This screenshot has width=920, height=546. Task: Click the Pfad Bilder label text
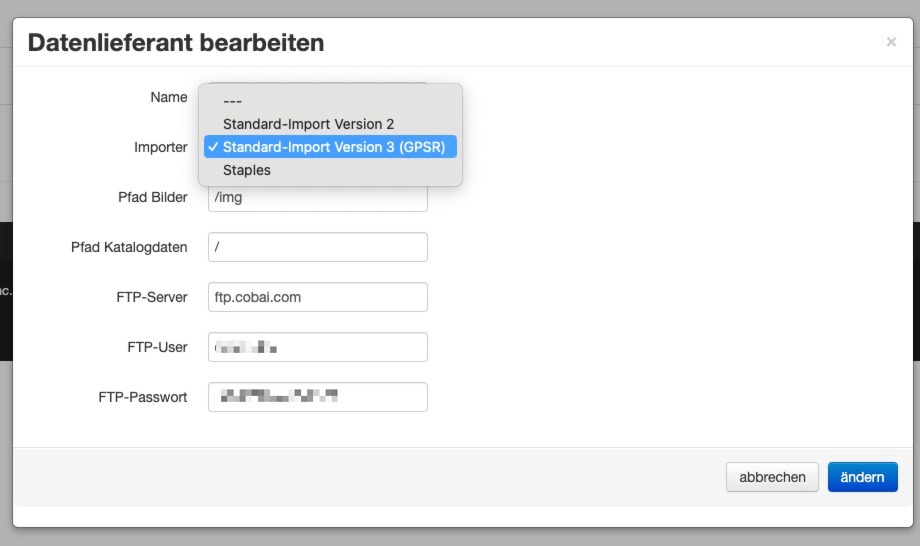coord(152,197)
